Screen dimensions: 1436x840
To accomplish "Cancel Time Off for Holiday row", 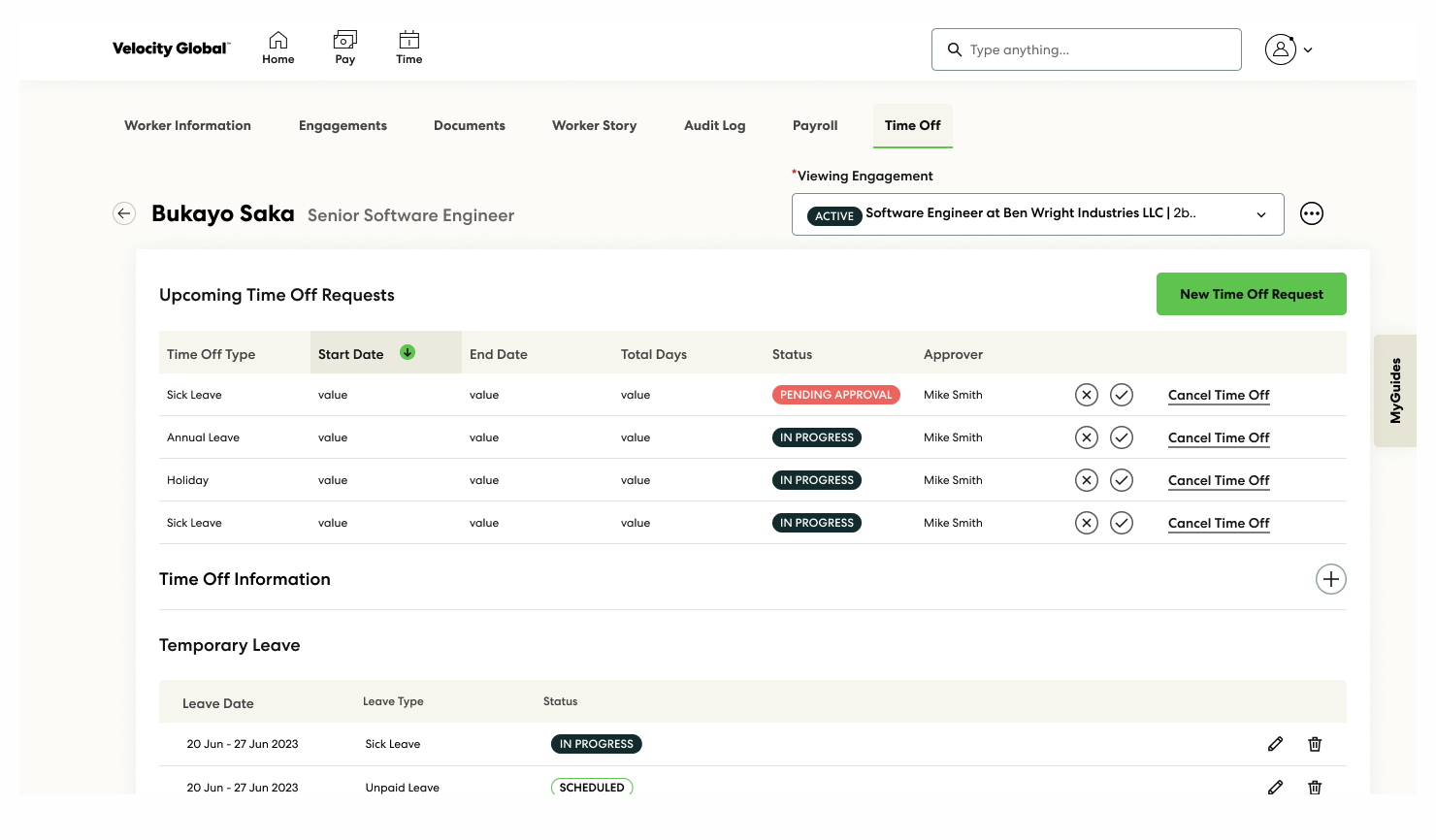I will (x=1219, y=480).
